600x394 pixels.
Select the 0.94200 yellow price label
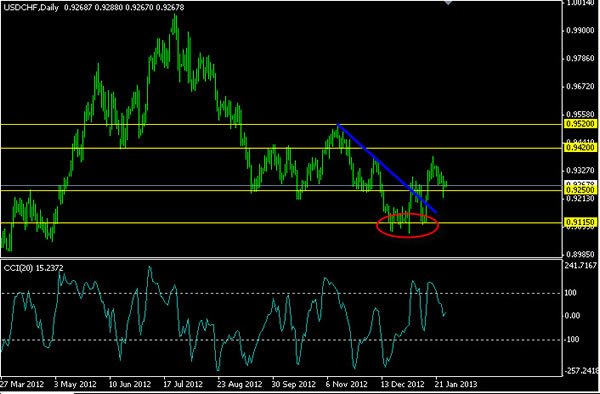point(580,147)
